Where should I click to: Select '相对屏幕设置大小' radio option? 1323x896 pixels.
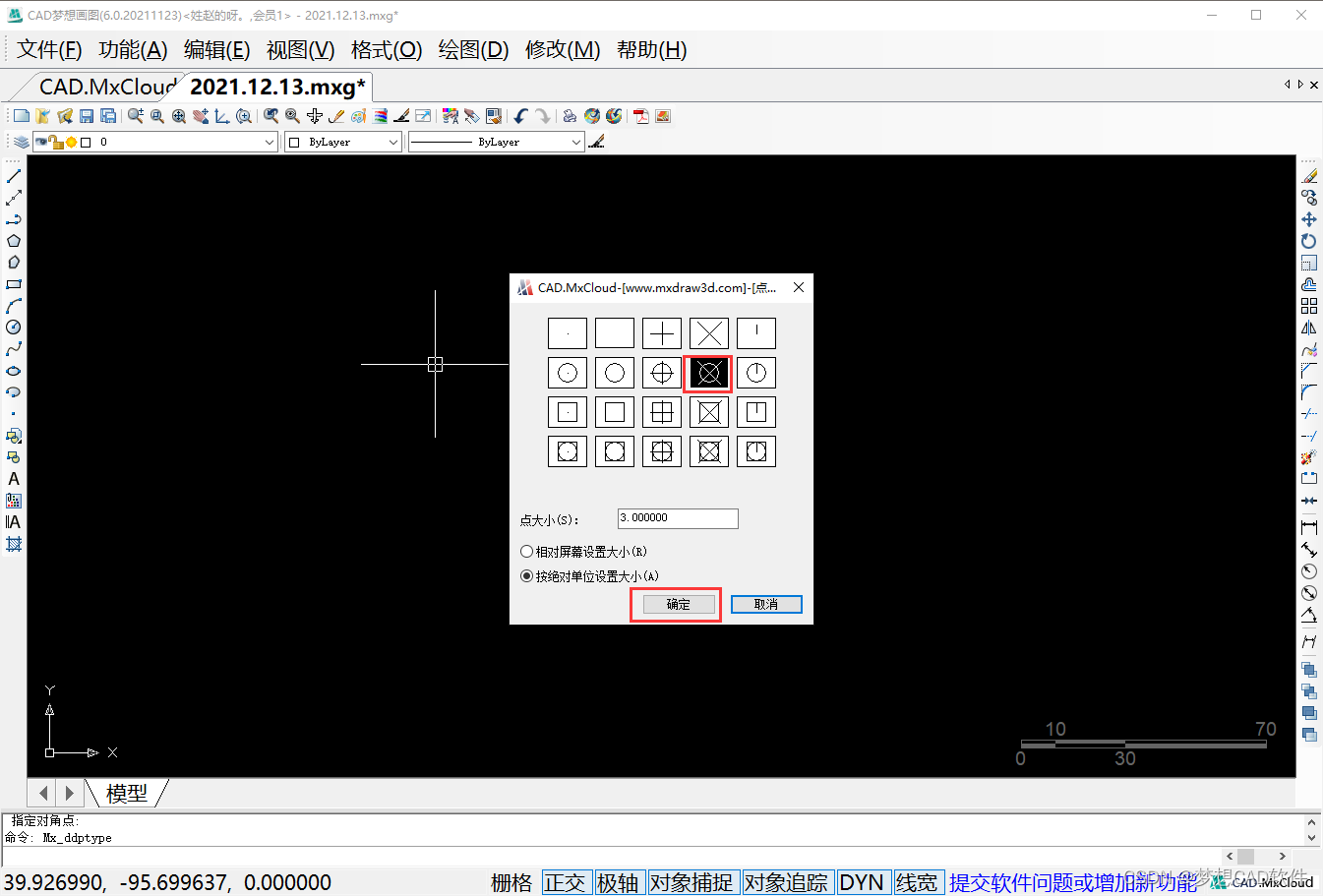tap(527, 552)
